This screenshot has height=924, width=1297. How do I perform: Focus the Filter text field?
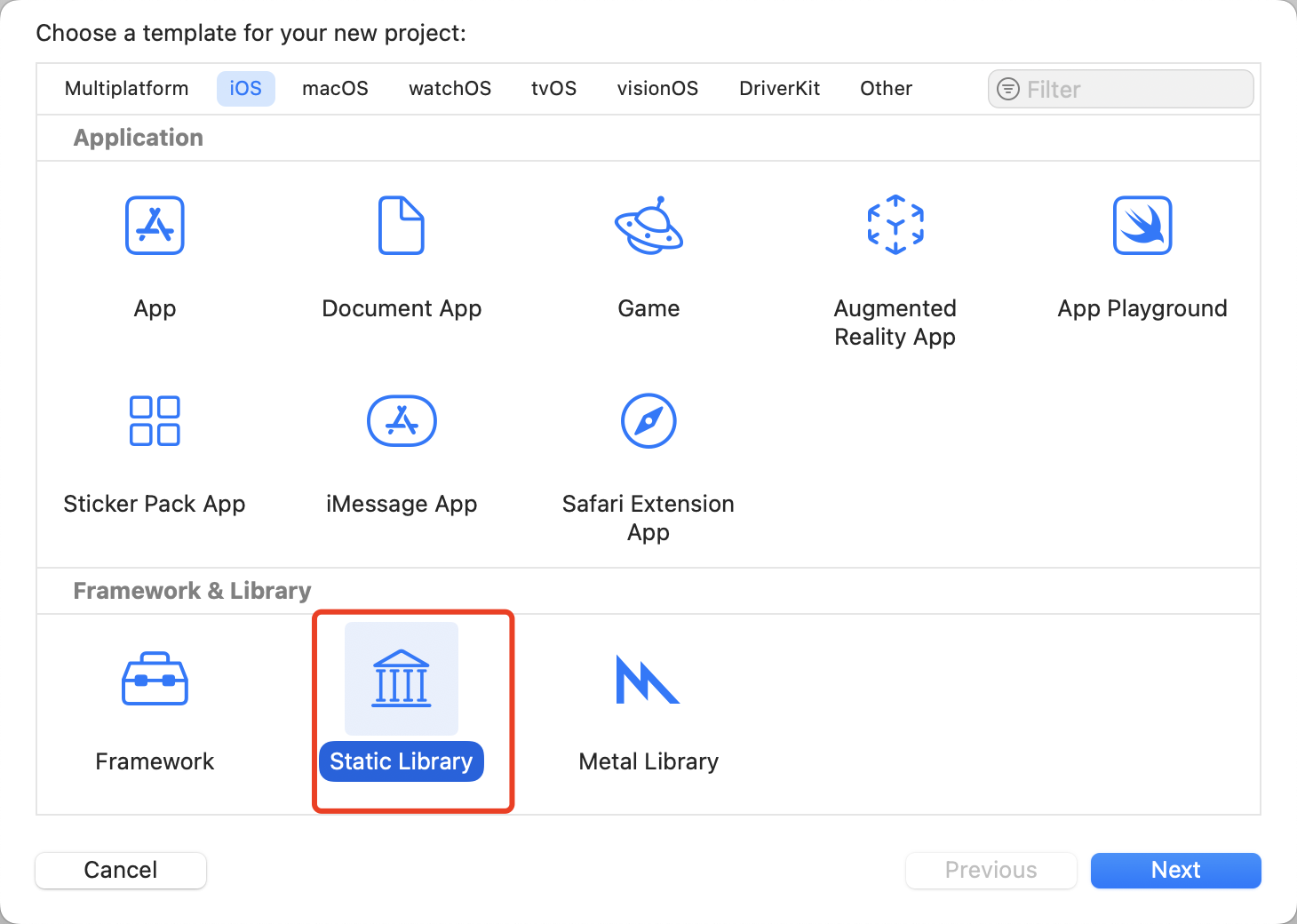[1121, 89]
